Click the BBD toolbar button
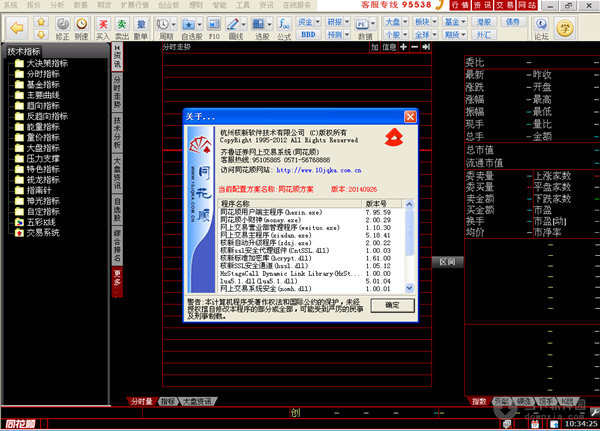 309,35
